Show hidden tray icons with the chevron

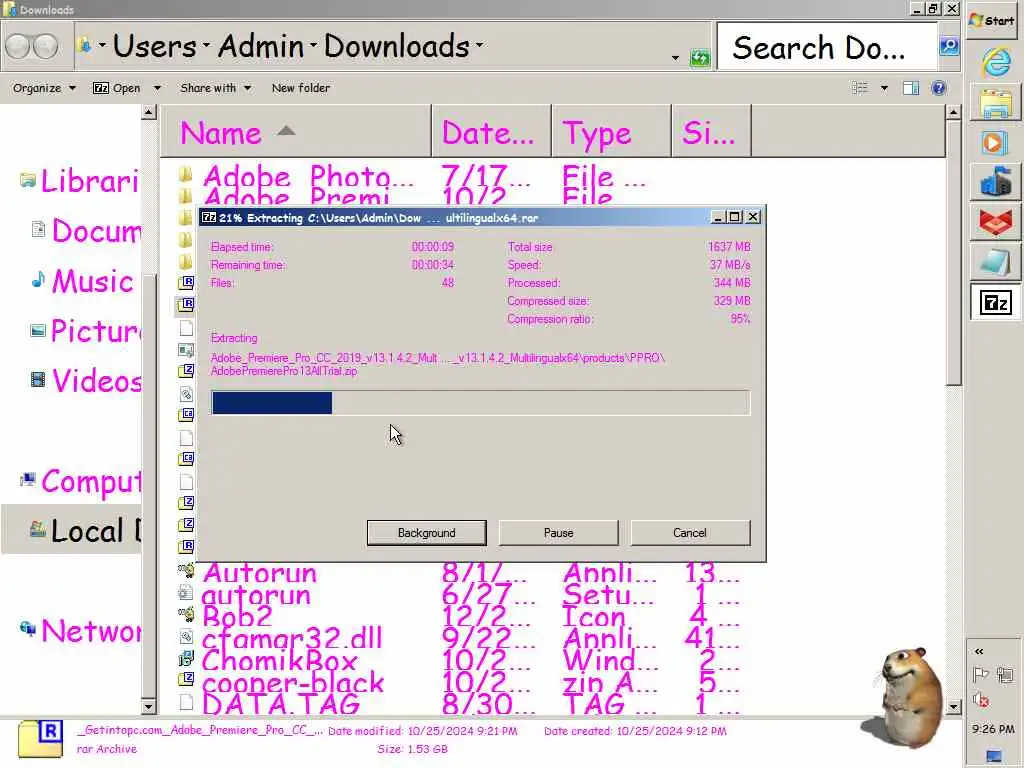tap(979, 651)
